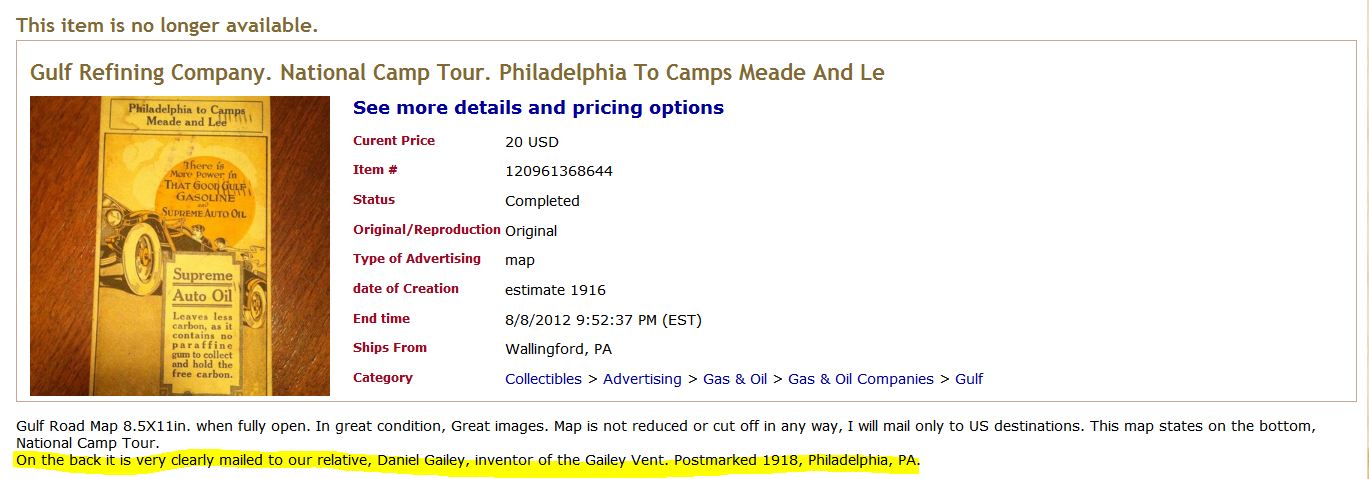Click 'Wallingford, PA' ships-from value
1369x479 pixels.
[x=558, y=349]
